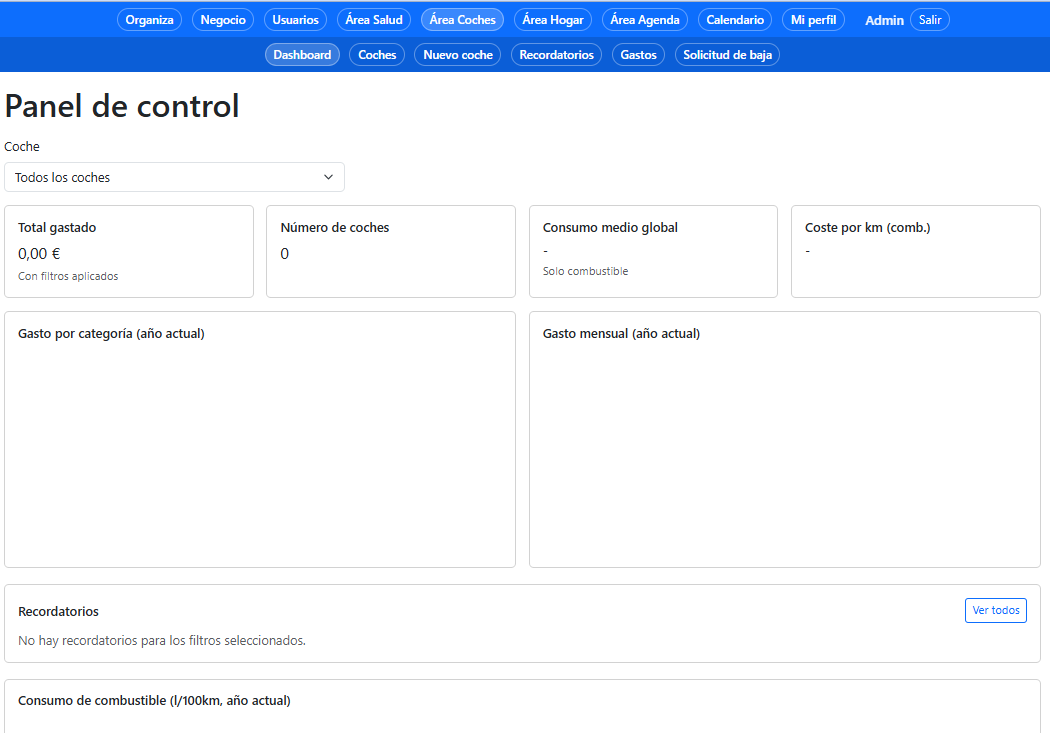Image resolution: width=1050 pixels, height=733 pixels.
Task: Go to Usuarios in top navigation
Action: (x=295, y=20)
